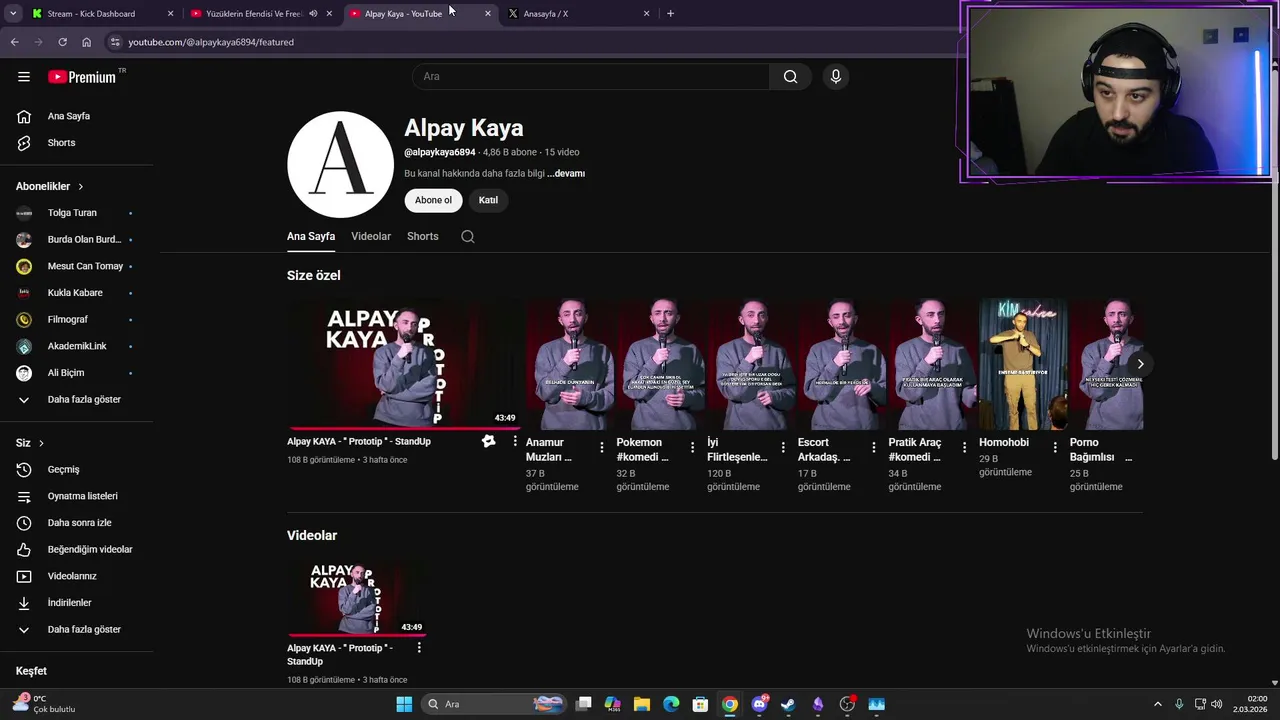Click the Katıl join button
The height and width of the screenshot is (720, 1280).
pos(488,200)
